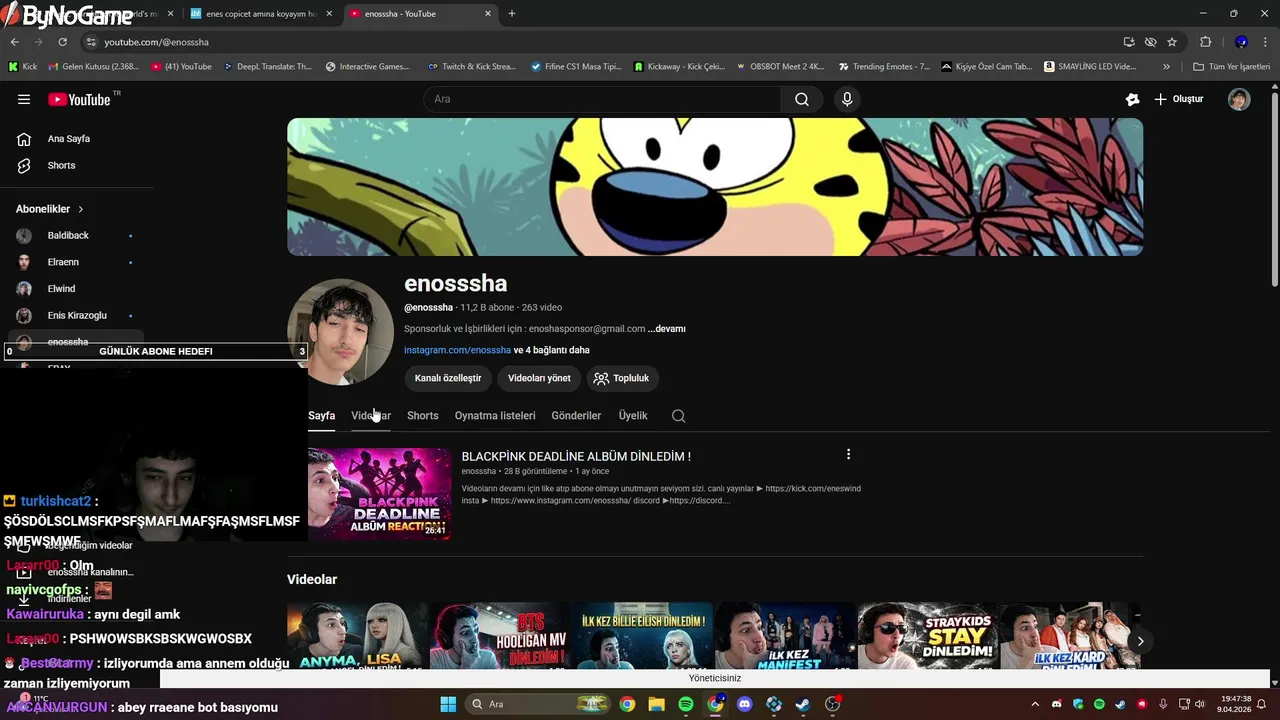Open the Topluluk button
Image resolution: width=1280 pixels, height=720 pixels.
(x=623, y=378)
